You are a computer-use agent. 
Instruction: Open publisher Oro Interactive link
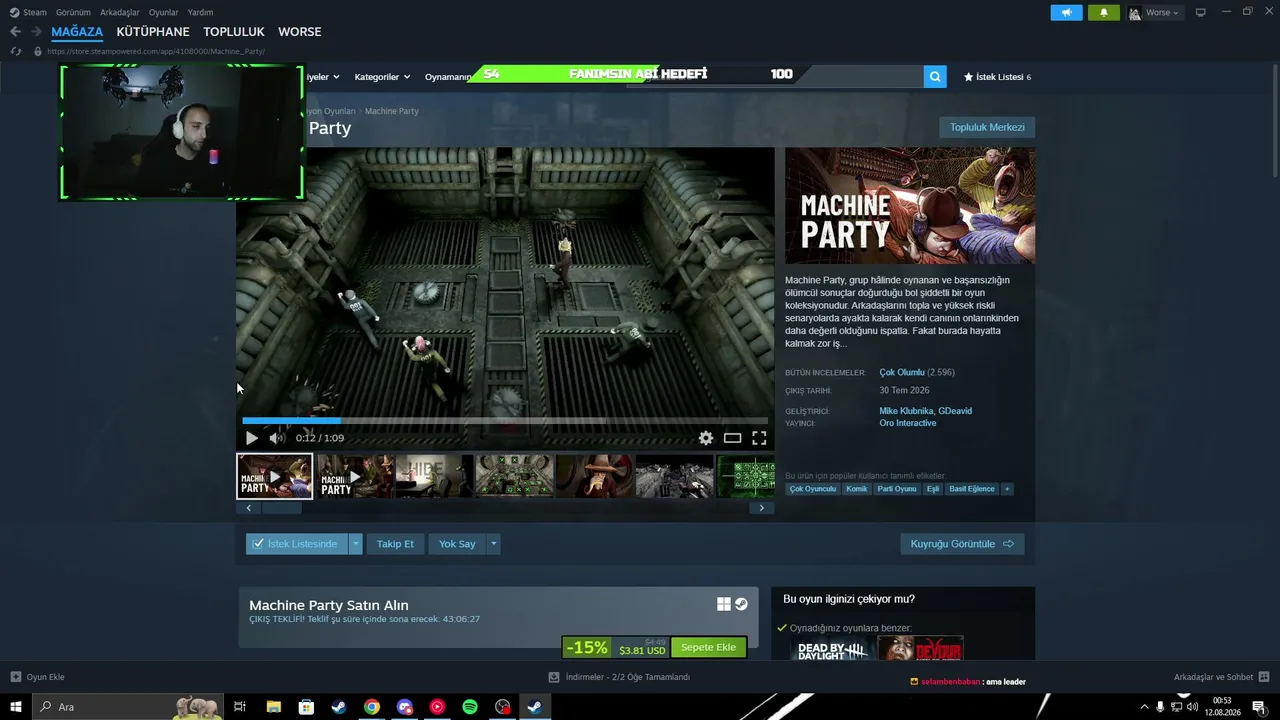coord(908,423)
